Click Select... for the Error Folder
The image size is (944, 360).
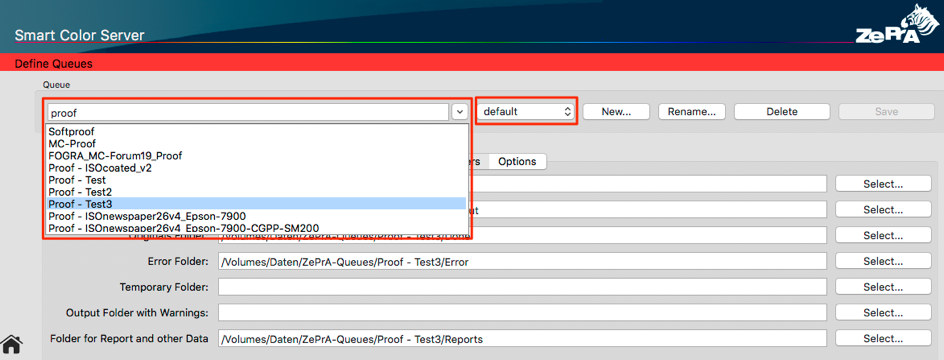(x=883, y=261)
